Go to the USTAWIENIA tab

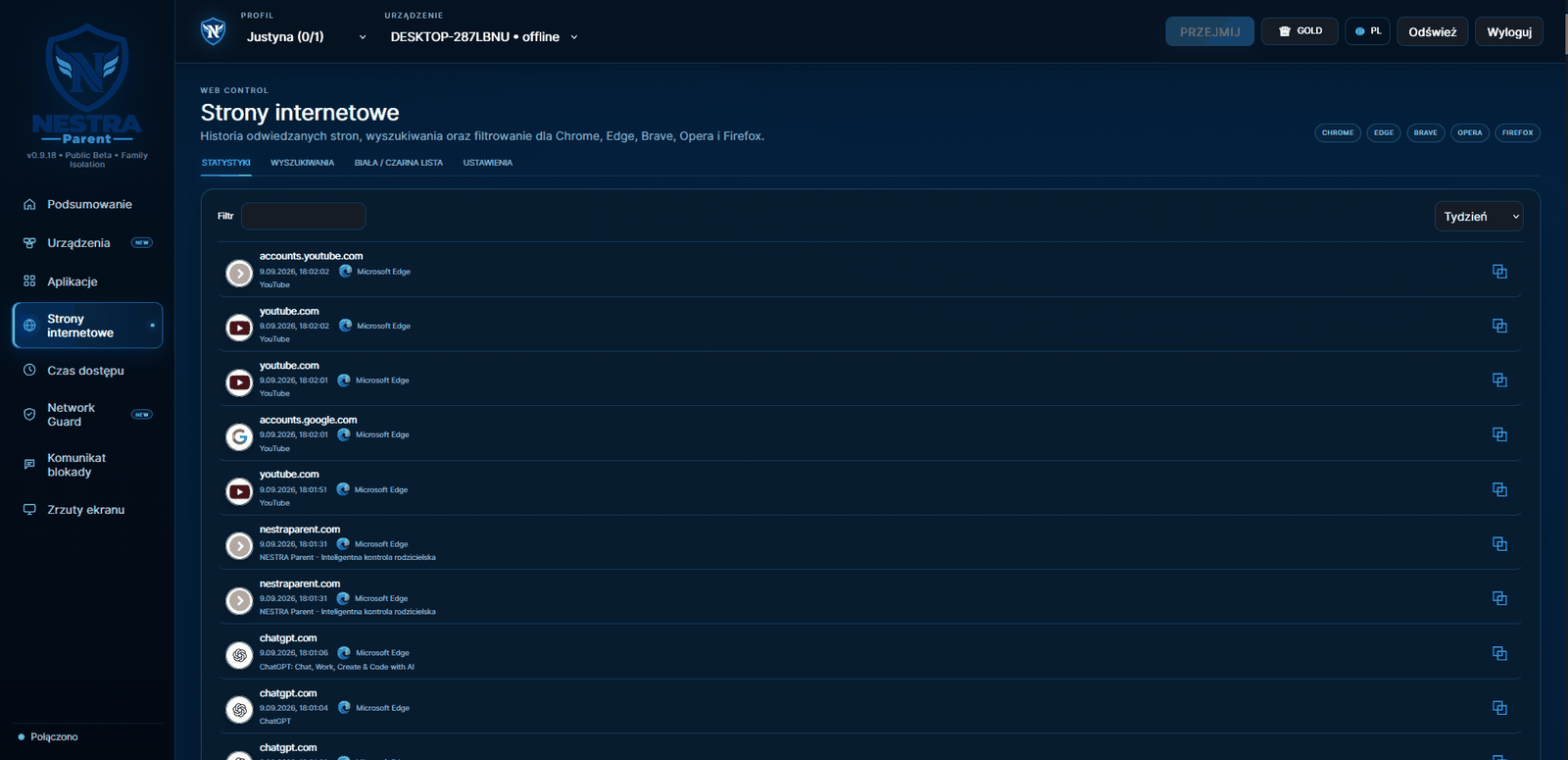click(x=488, y=163)
